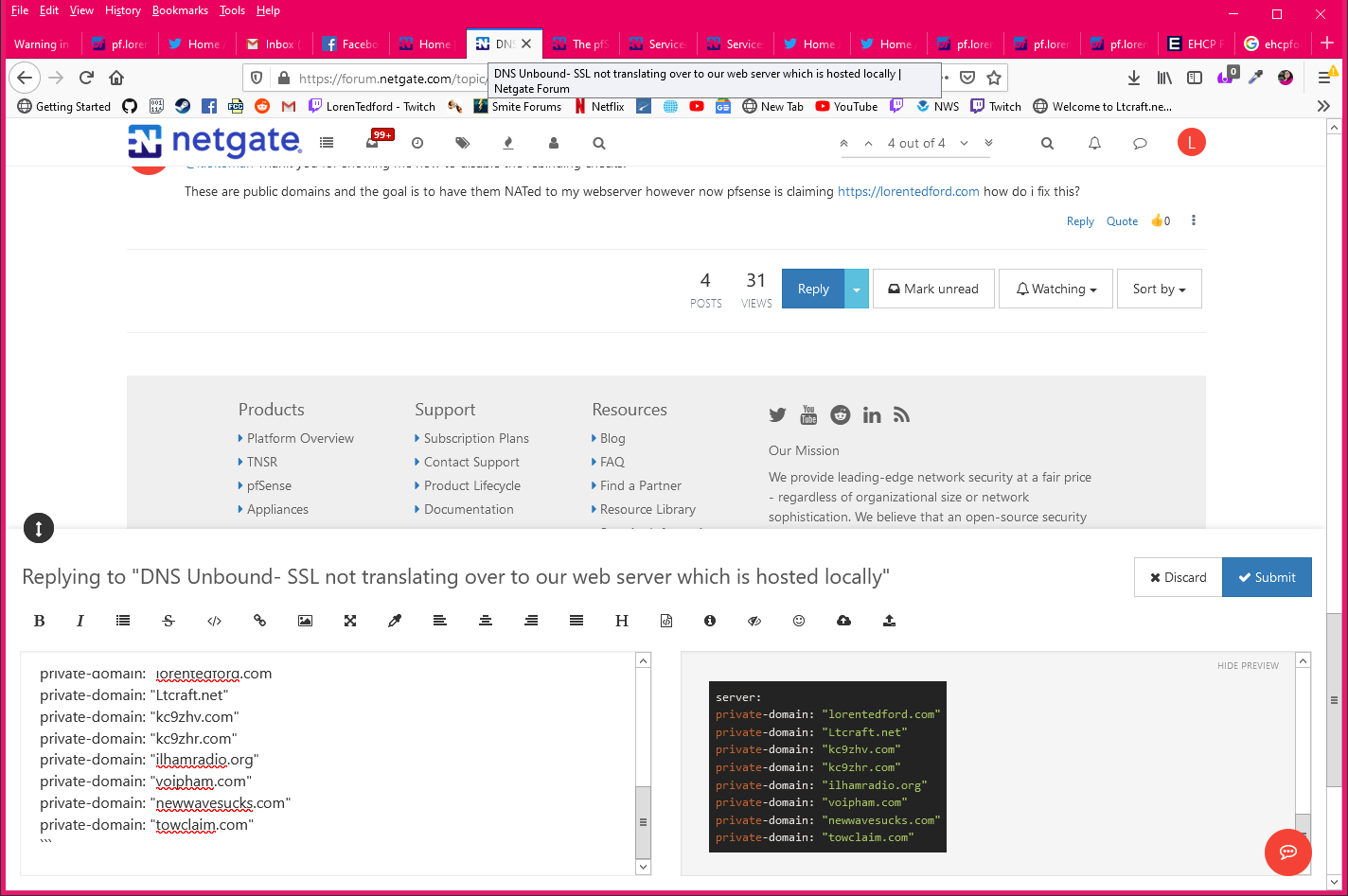Image resolution: width=1348 pixels, height=896 pixels.
Task: Insert code block using code icon
Action: [x=214, y=621]
